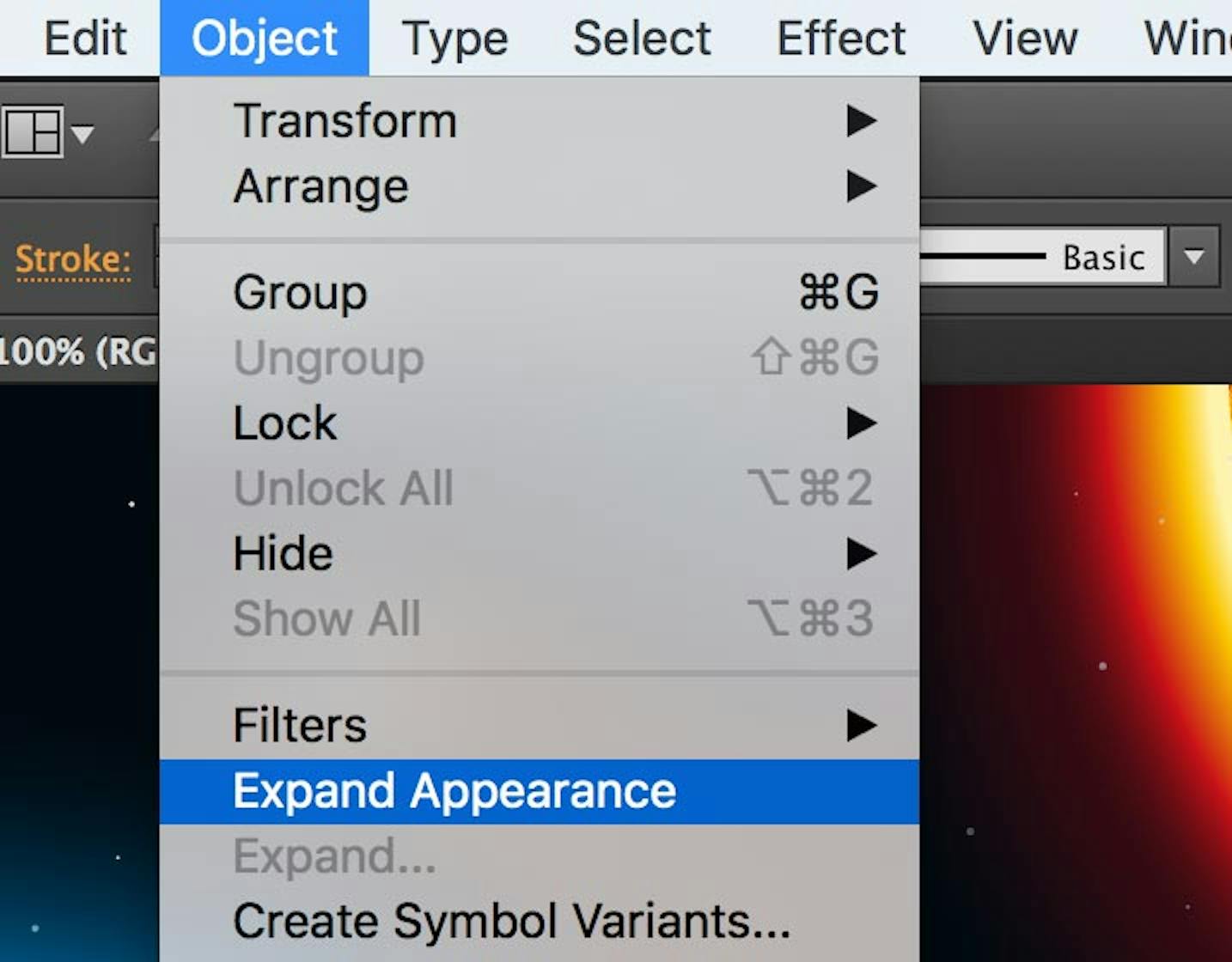This screenshot has width=1232, height=962.
Task: Choose Expand Appearance from the menu
Action: click(x=454, y=790)
